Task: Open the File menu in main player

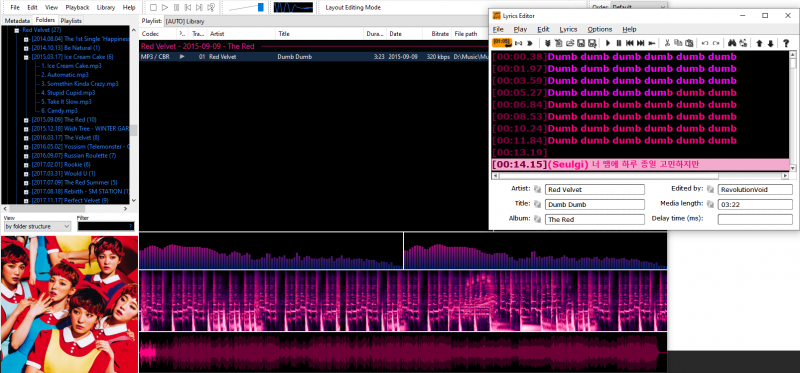Action: click(15, 8)
